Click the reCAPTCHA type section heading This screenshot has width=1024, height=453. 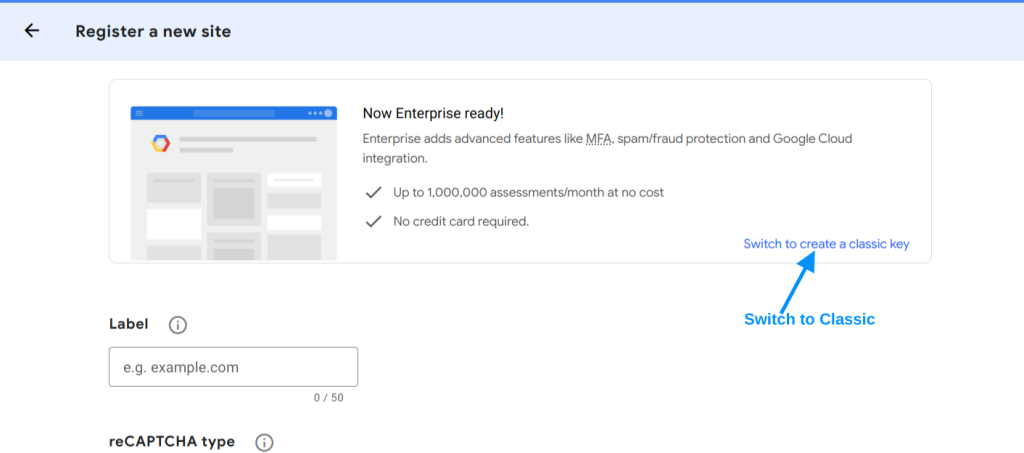(x=172, y=441)
